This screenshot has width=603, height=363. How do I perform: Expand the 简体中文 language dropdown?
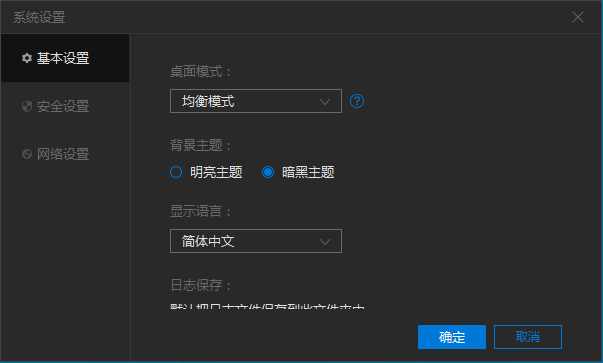[256, 241]
